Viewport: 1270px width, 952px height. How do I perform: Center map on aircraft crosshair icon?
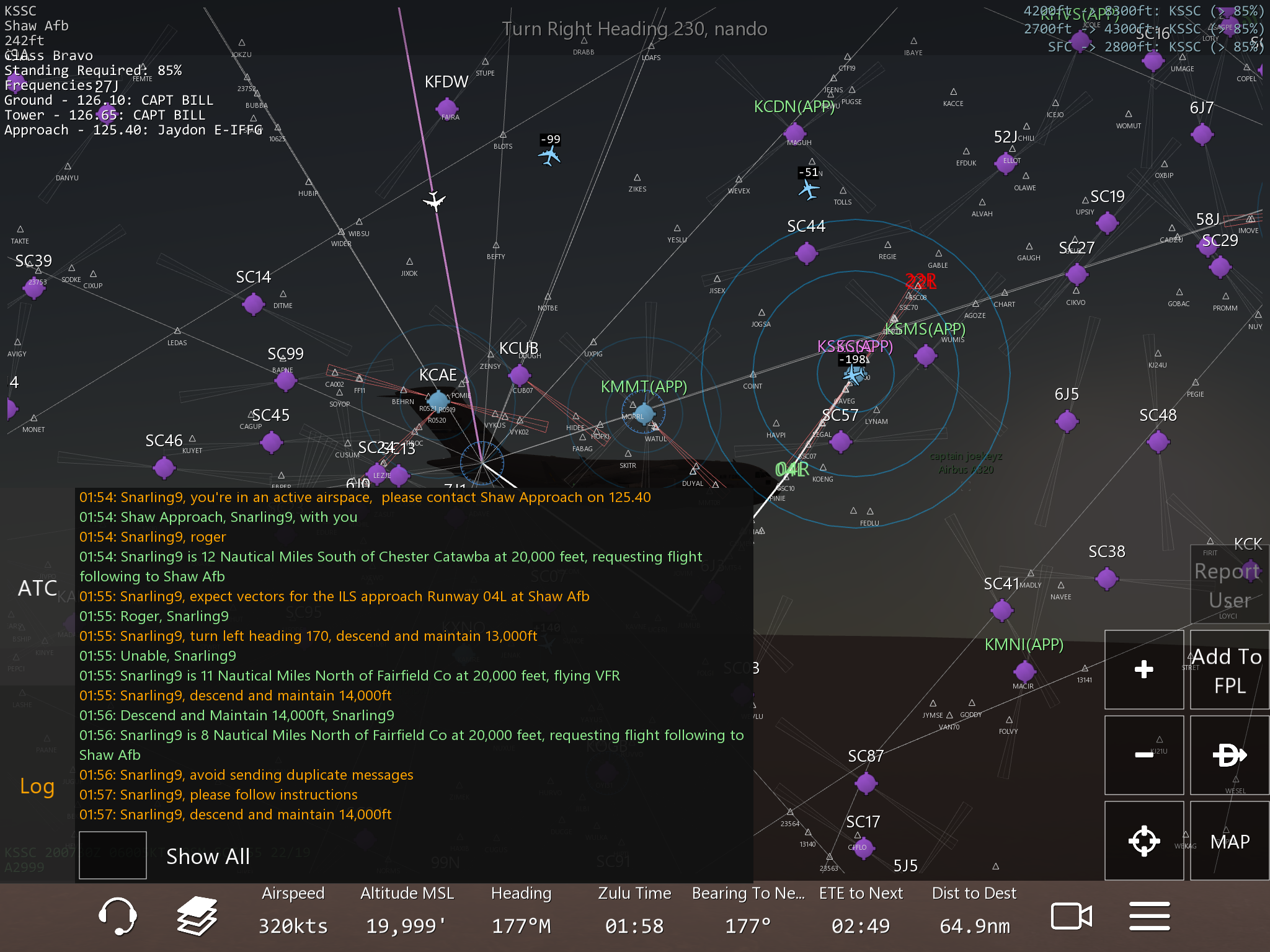coord(1143,840)
